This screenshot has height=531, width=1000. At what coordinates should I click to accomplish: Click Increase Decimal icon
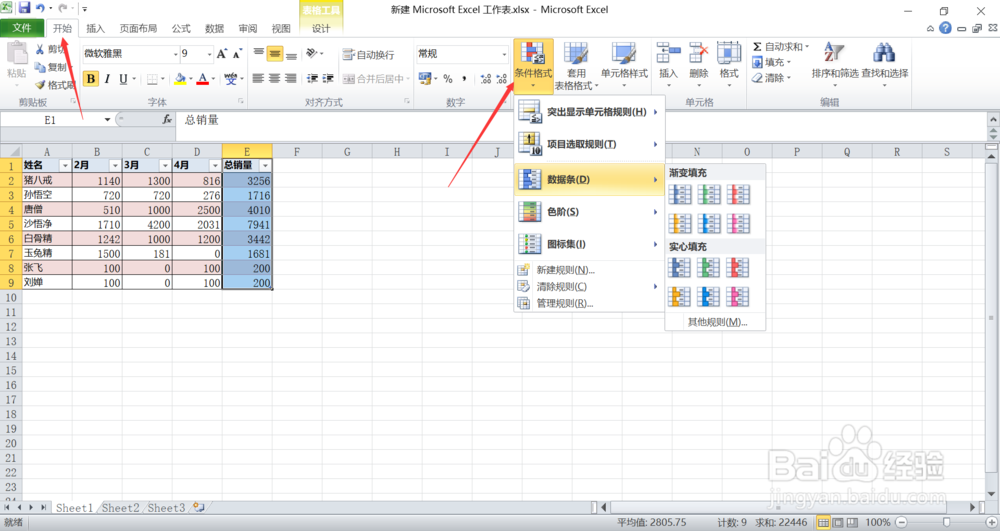[486, 78]
